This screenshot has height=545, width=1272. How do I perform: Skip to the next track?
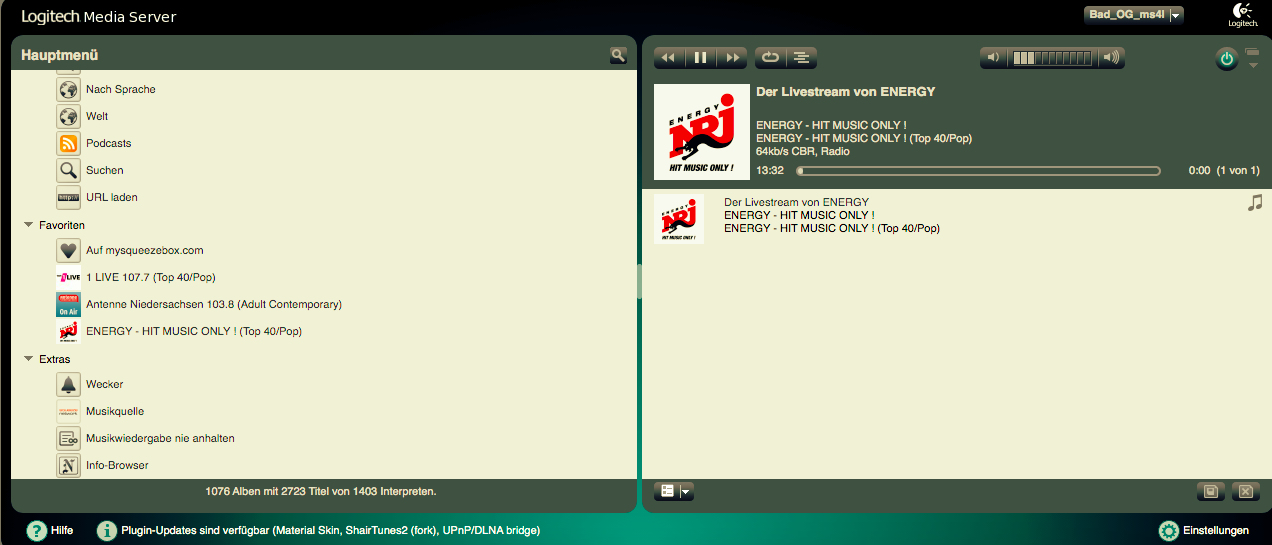click(733, 58)
